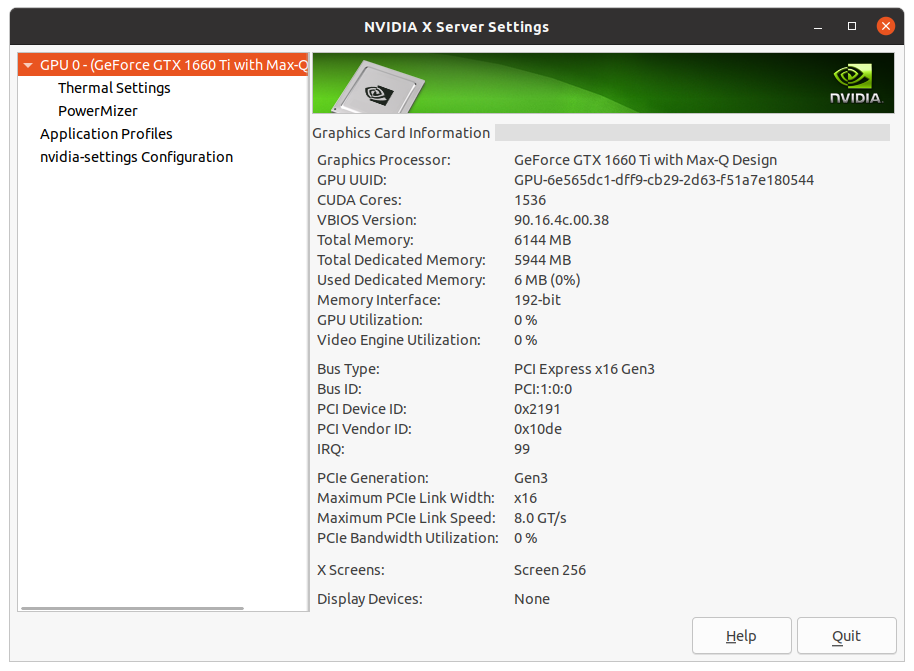The width and height of the screenshot is (914, 671).
Task: Click the Graphics Processor value text
Action: pos(645,160)
